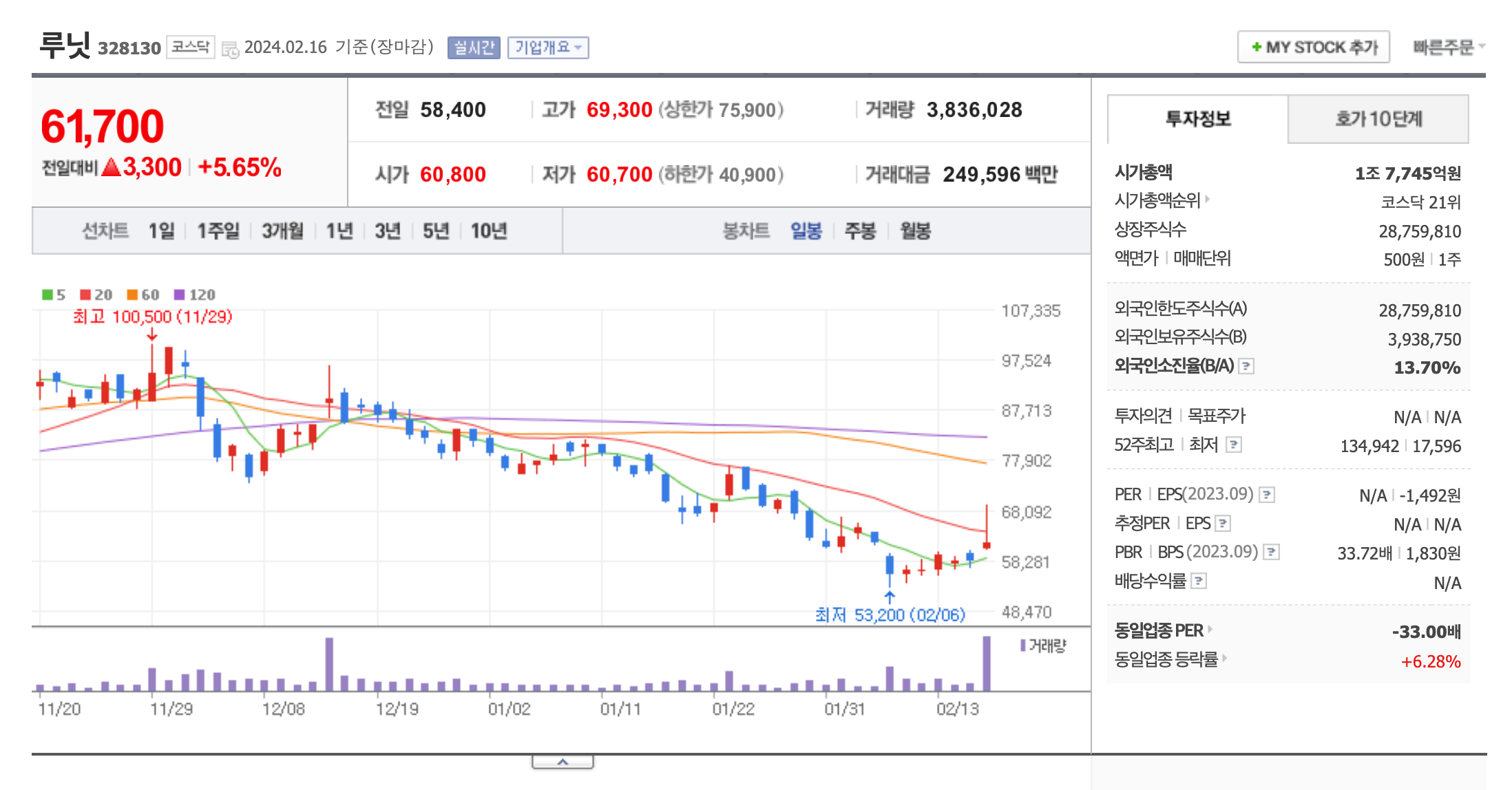Open the 코스닥 market link

191,47
